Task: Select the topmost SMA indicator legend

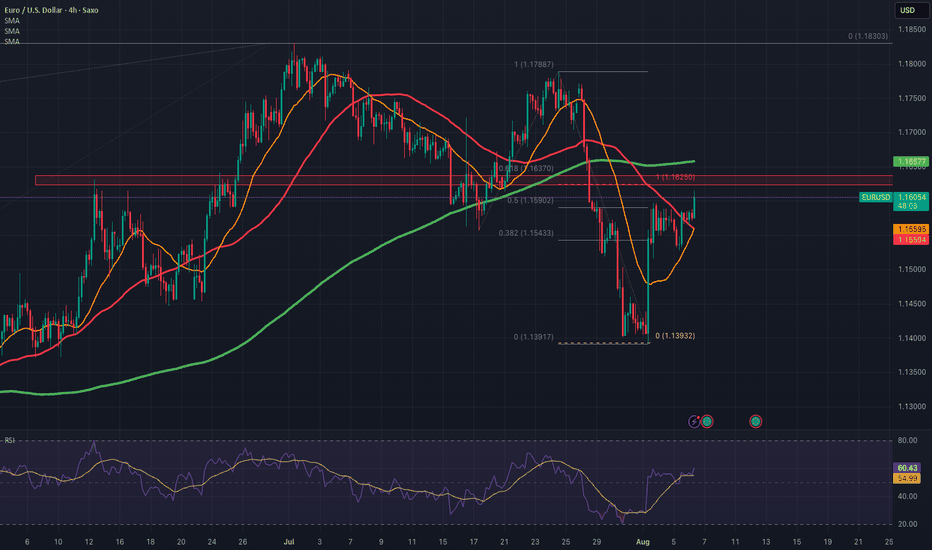Action: [12, 21]
